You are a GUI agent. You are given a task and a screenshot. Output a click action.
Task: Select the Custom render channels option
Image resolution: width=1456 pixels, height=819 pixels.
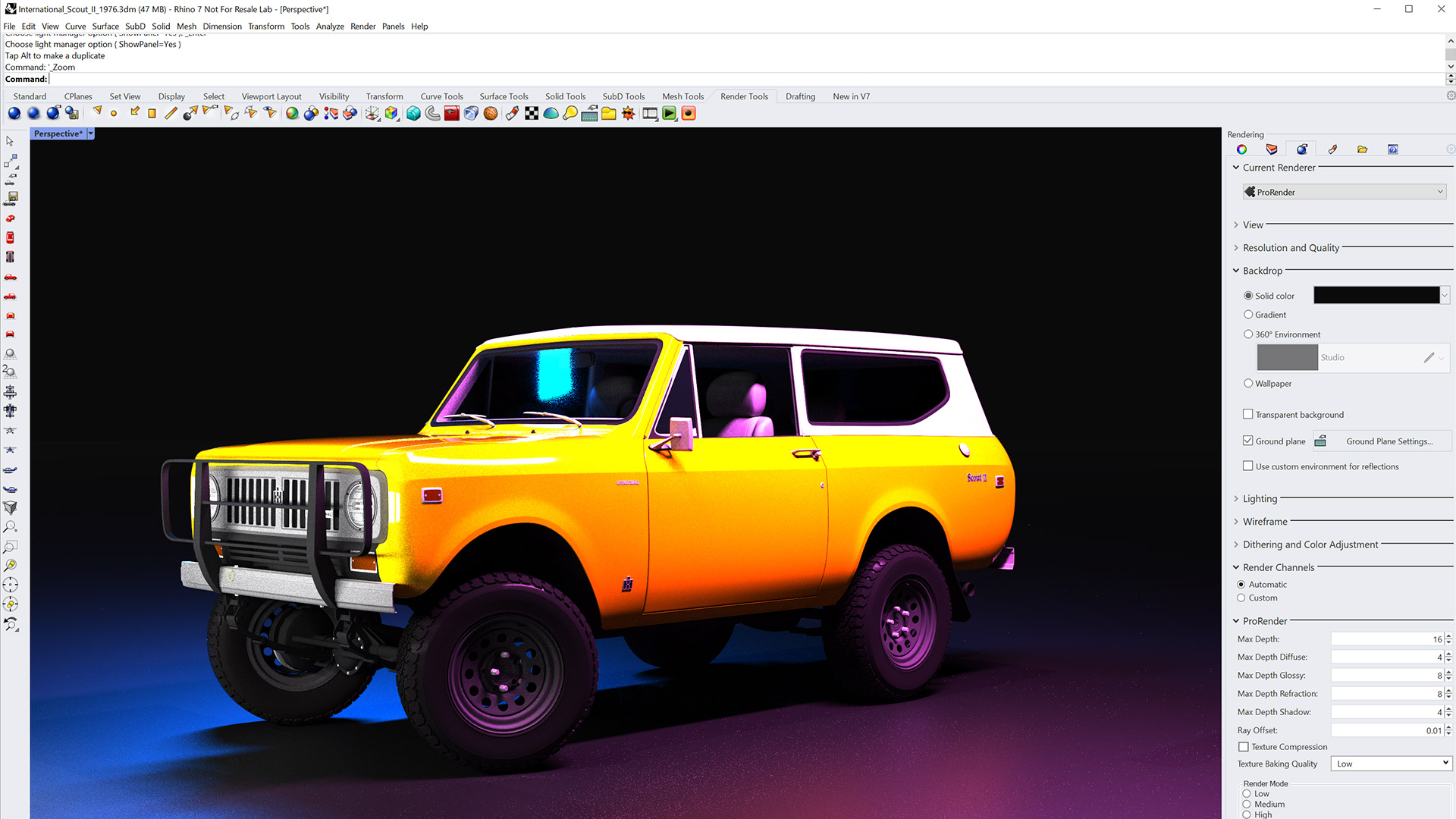[x=1241, y=598]
